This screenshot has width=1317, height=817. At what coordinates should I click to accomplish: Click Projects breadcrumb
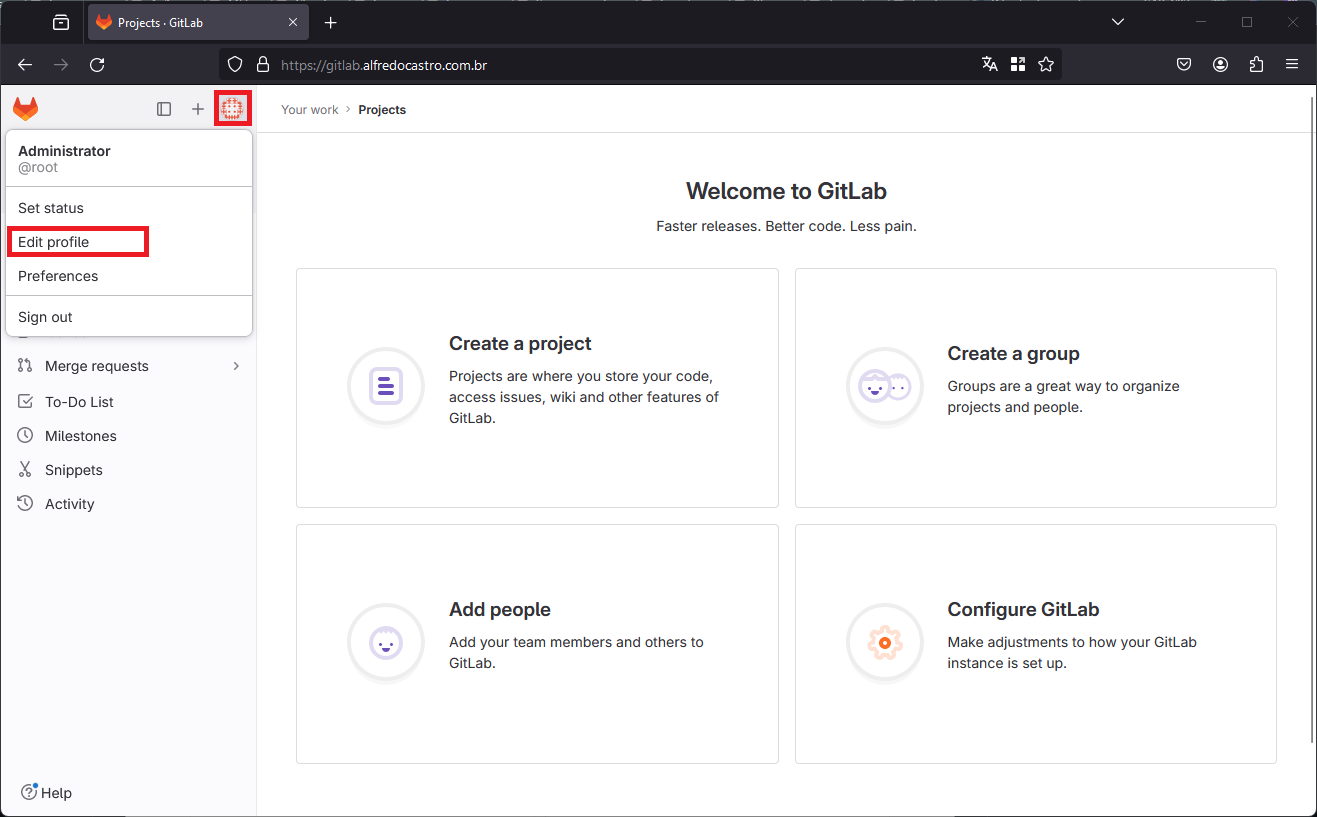(x=382, y=110)
